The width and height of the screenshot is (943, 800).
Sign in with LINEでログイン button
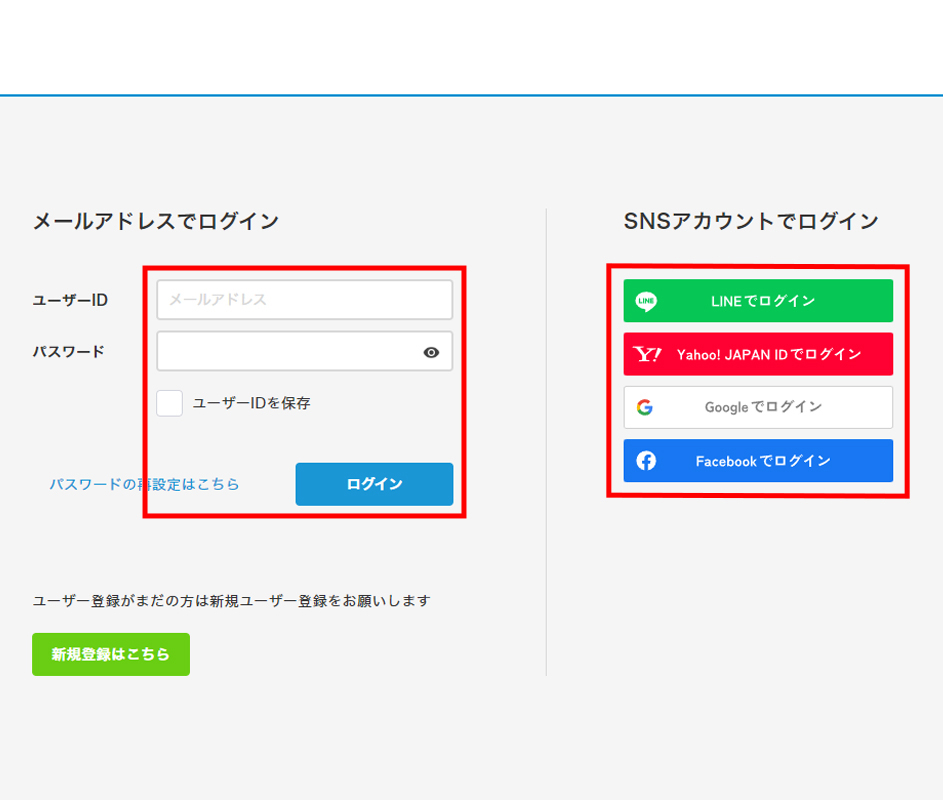pos(758,301)
